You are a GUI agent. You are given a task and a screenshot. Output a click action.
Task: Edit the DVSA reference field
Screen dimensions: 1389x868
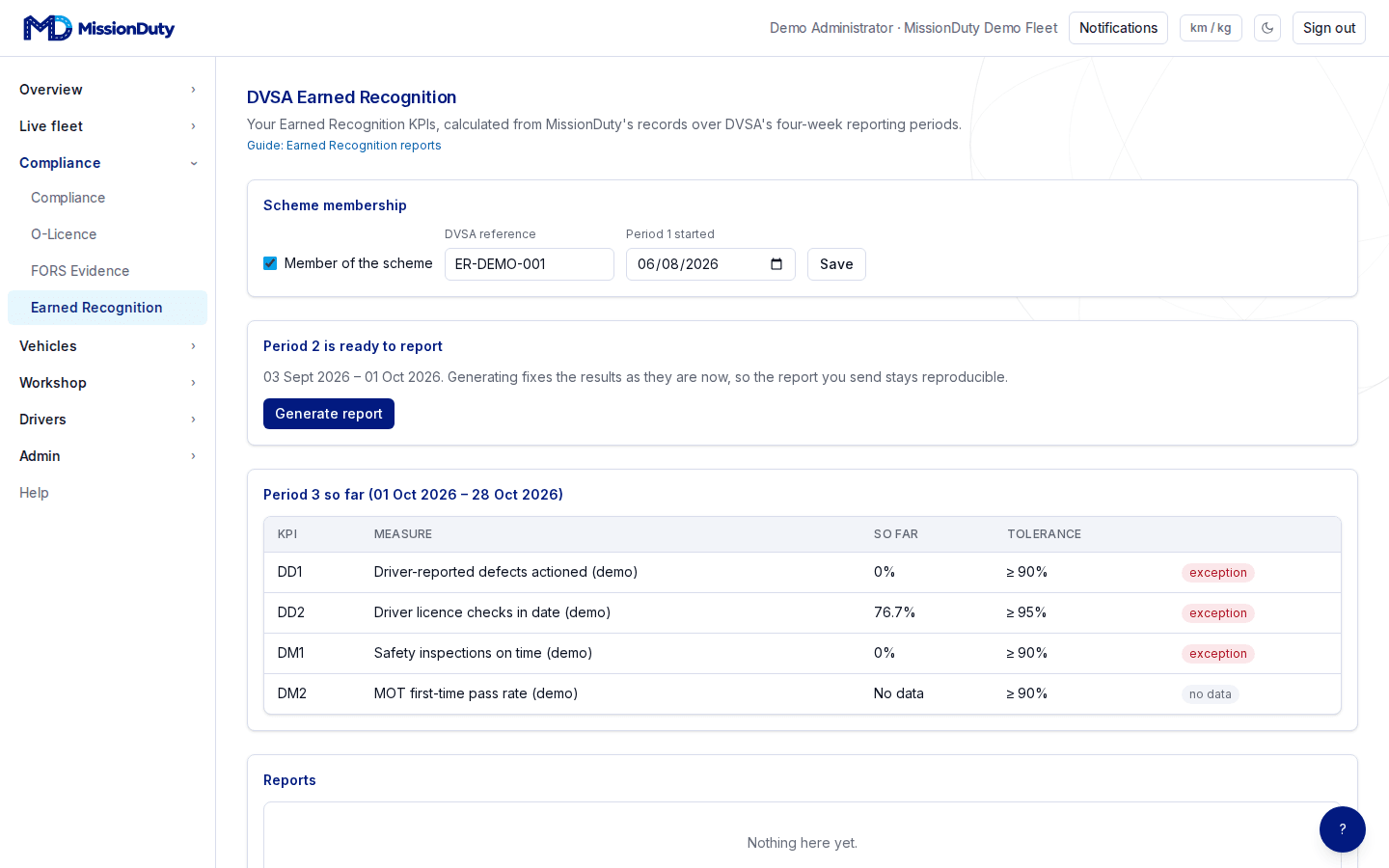coord(530,264)
